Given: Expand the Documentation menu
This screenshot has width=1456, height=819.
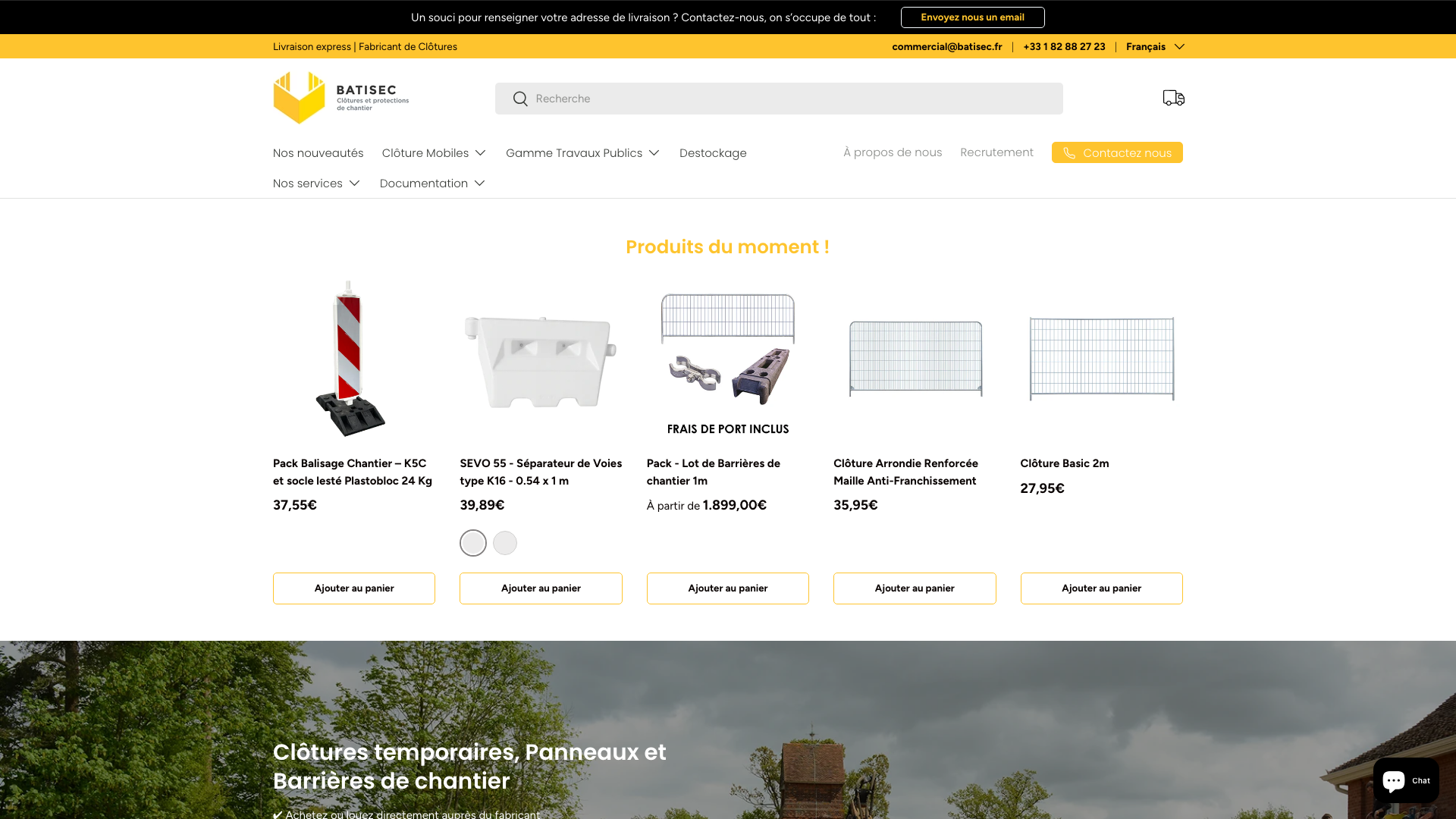Looking at the screenshot, I should [432, 184].
